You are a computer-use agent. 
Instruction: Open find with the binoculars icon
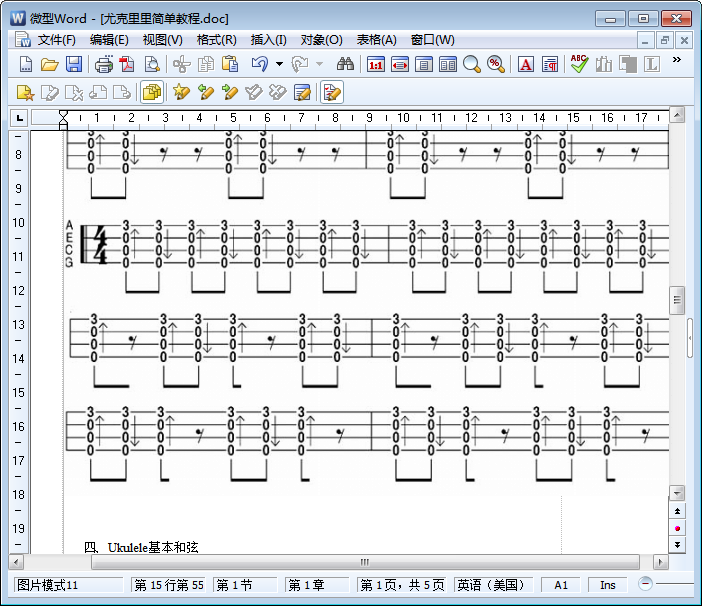coord(345,64)
